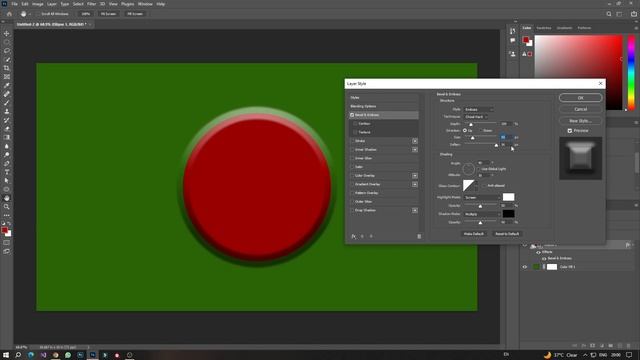The image size is (640, 360).
Task: Select the Eraser tool
Action: pos(7,129)
